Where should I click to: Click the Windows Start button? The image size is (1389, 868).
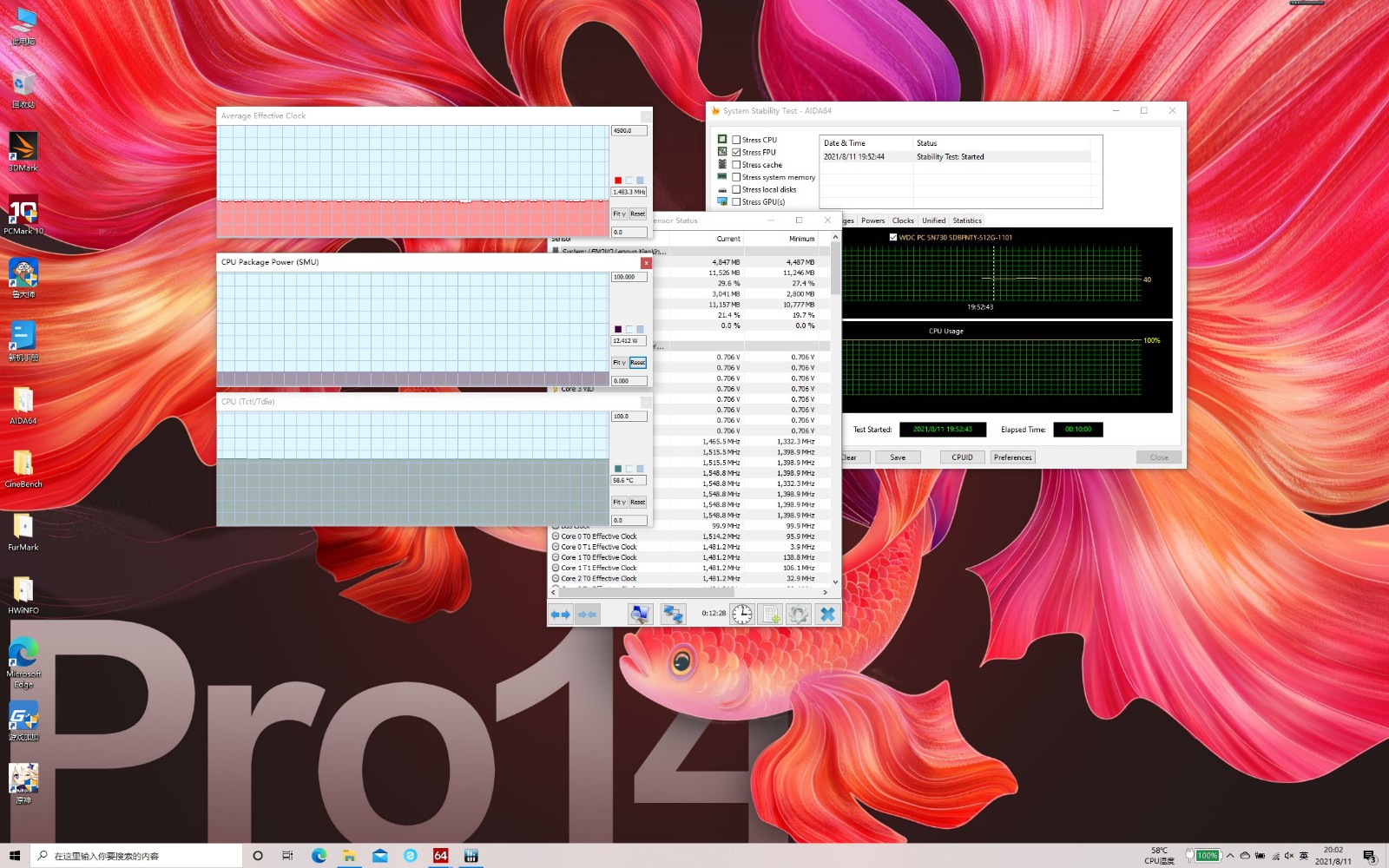pyautogui.click(x=15, y=856)
